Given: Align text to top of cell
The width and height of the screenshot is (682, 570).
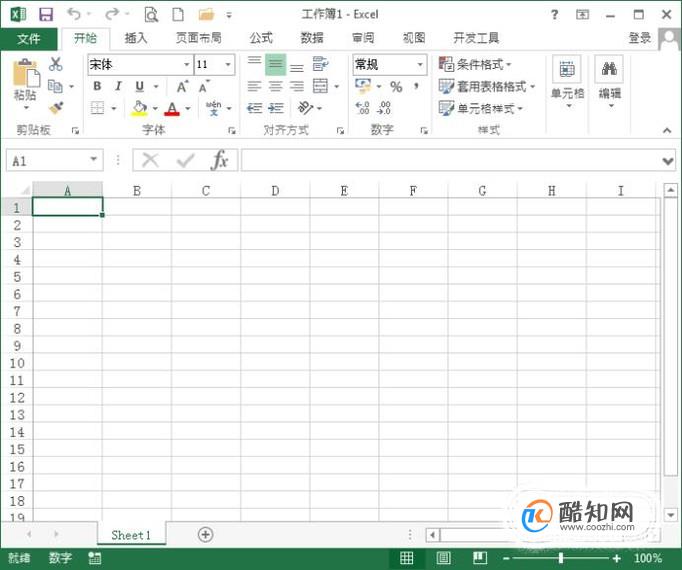Looking at the screenshot, I should 254,61.
